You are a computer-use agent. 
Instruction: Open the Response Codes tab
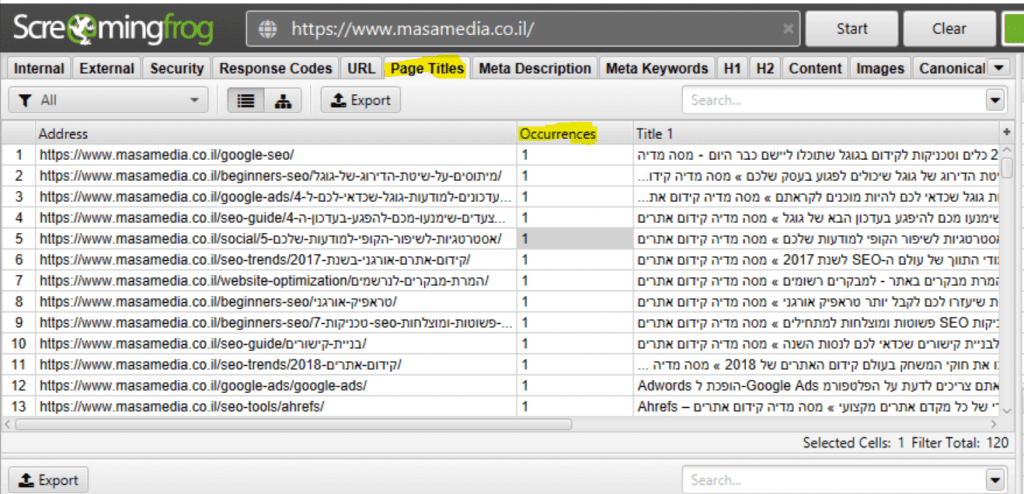276,69
